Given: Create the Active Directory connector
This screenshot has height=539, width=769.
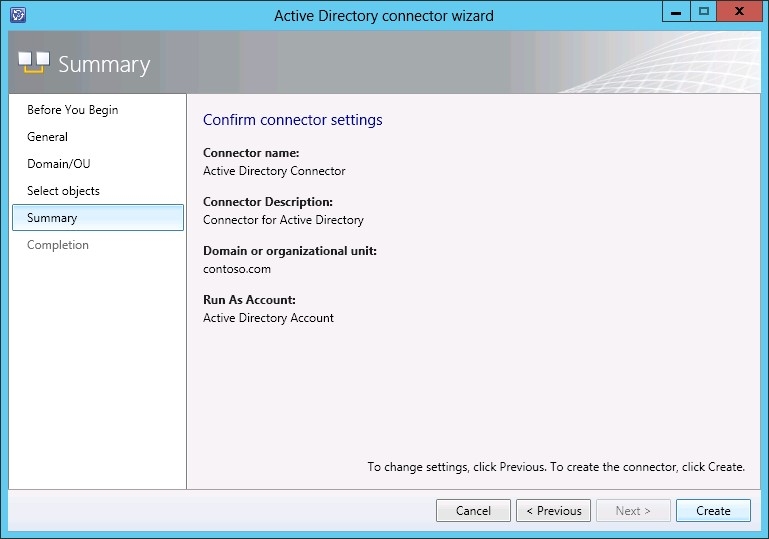Looking at the screenshot, I should click(x=713, y=511).
